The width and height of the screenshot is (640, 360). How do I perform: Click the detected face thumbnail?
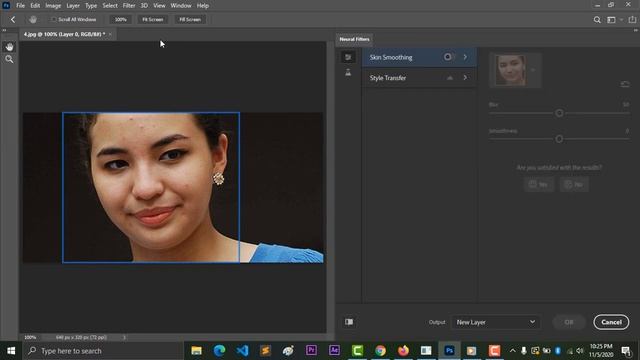tap(510, 70)
